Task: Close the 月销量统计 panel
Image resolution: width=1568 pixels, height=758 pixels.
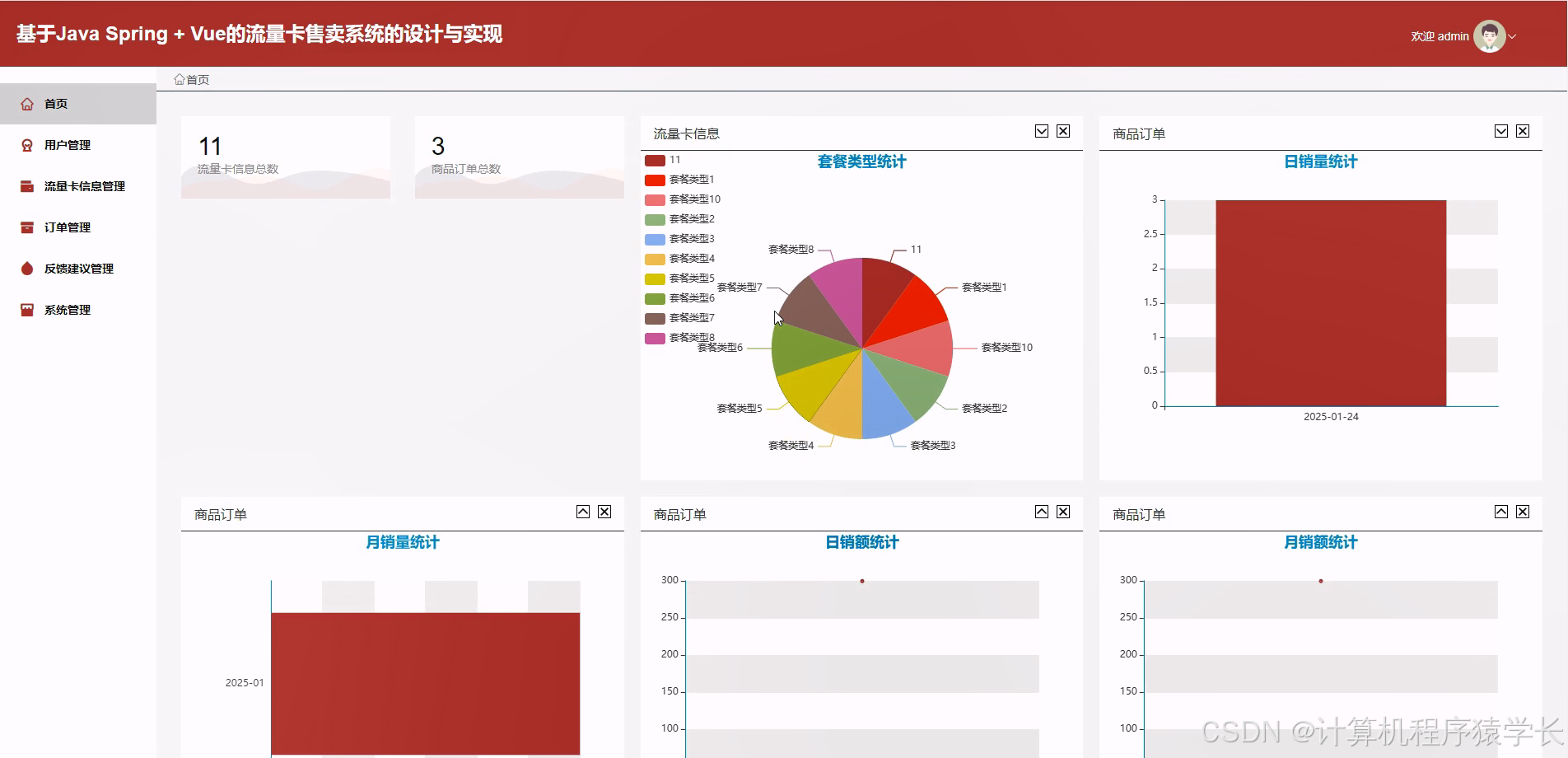Action: click(604, 512)
